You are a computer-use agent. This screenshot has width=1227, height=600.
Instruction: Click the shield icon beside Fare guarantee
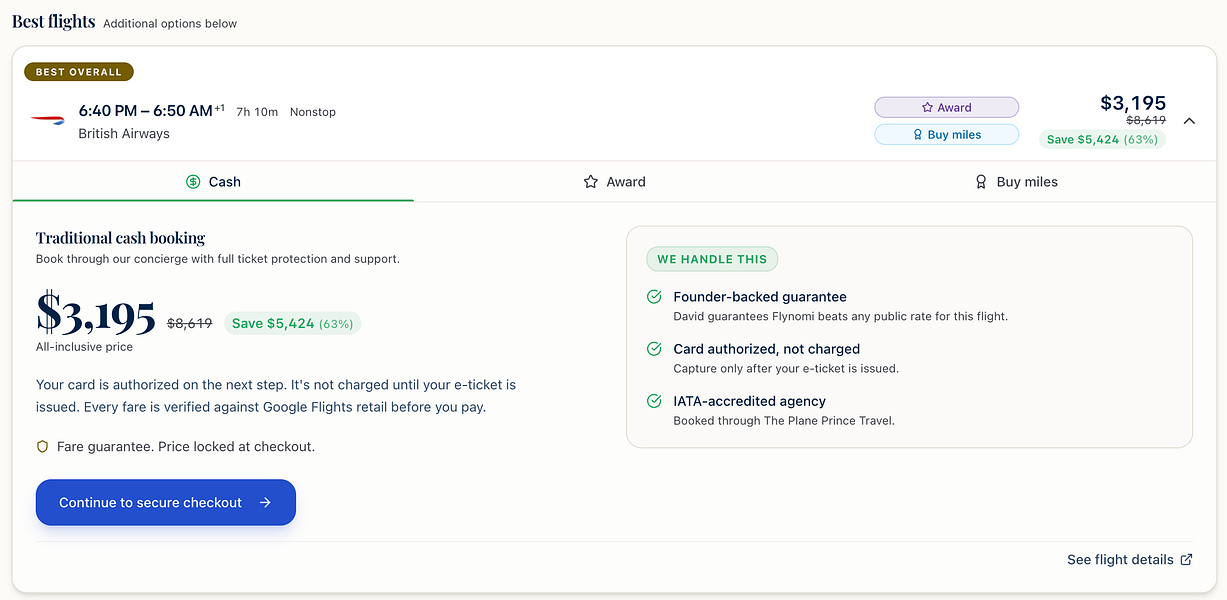click(x=42, y=447)
